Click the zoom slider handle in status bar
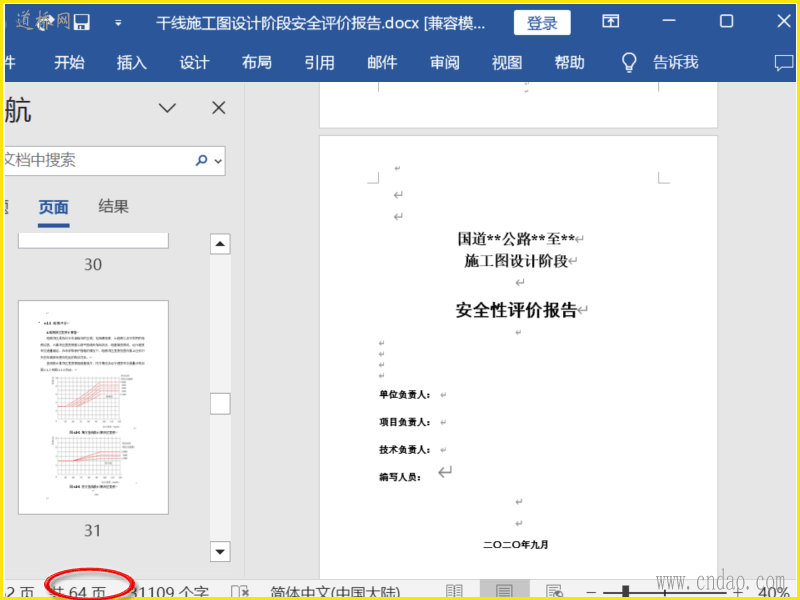Viewport: 800px width, 600px height. coord(626,592)
